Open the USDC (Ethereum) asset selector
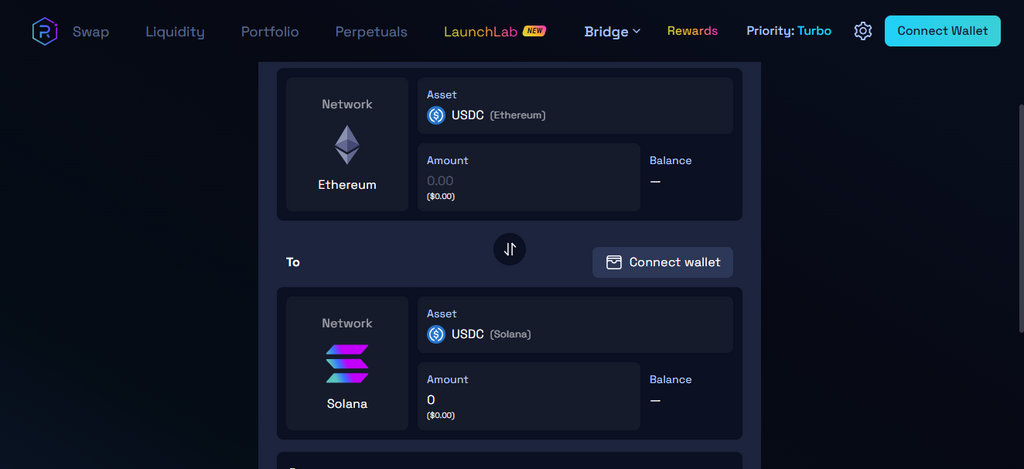The image size is (1024, 469). tap(575, 106)
